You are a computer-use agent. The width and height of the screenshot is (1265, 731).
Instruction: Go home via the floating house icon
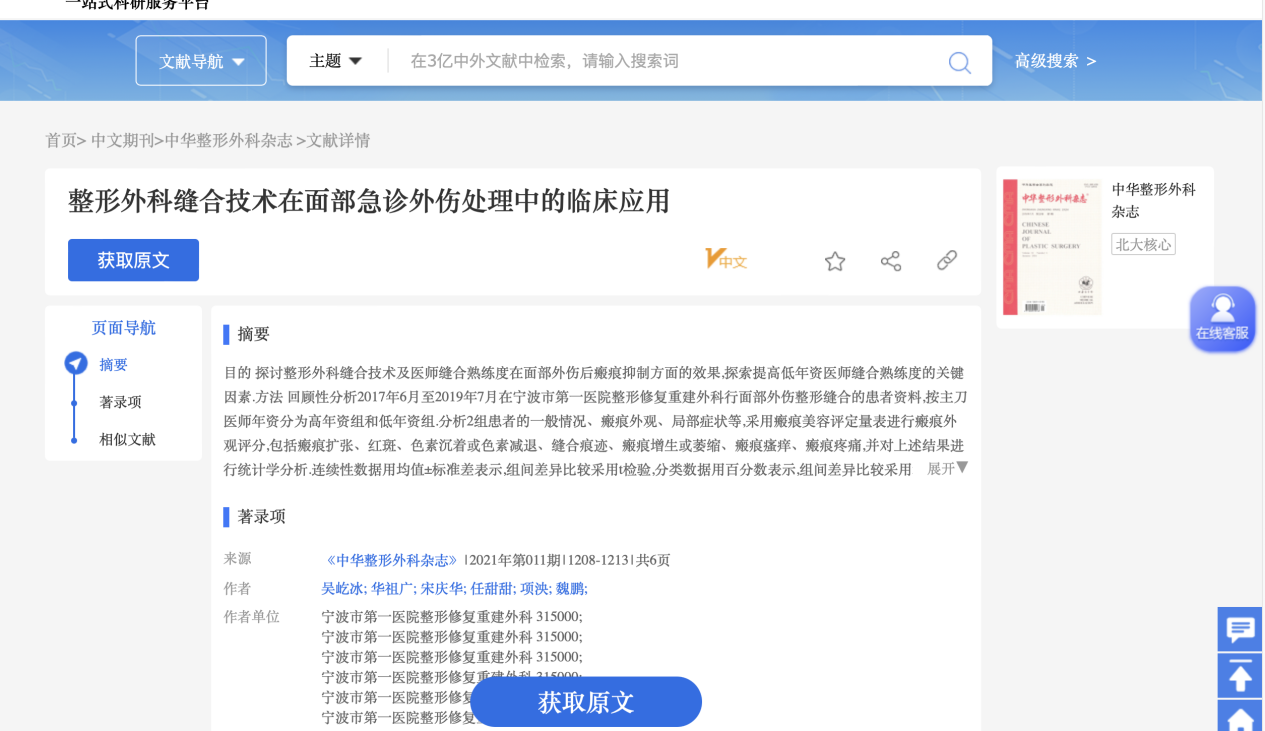pos(1240,717)
